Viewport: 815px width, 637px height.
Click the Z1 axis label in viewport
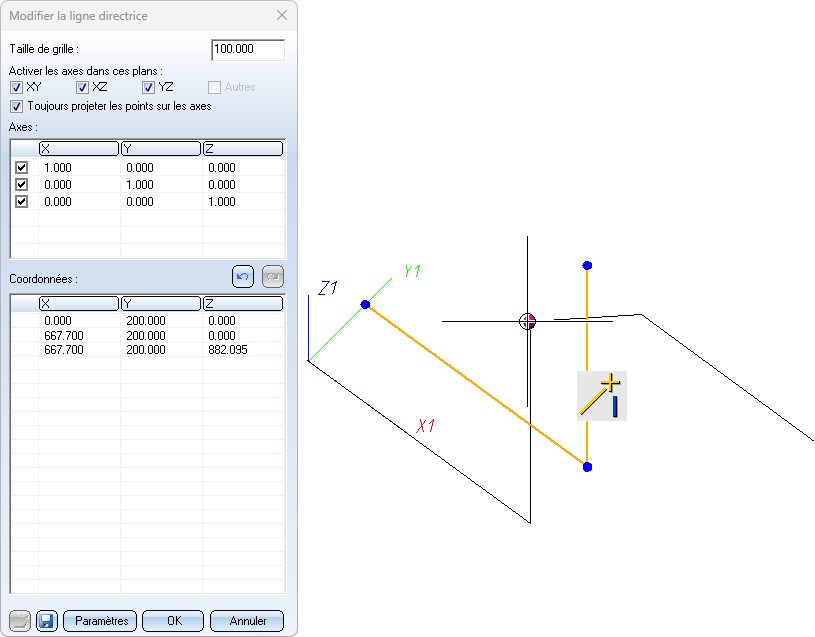pyautogui.click(x=328, y=288)
